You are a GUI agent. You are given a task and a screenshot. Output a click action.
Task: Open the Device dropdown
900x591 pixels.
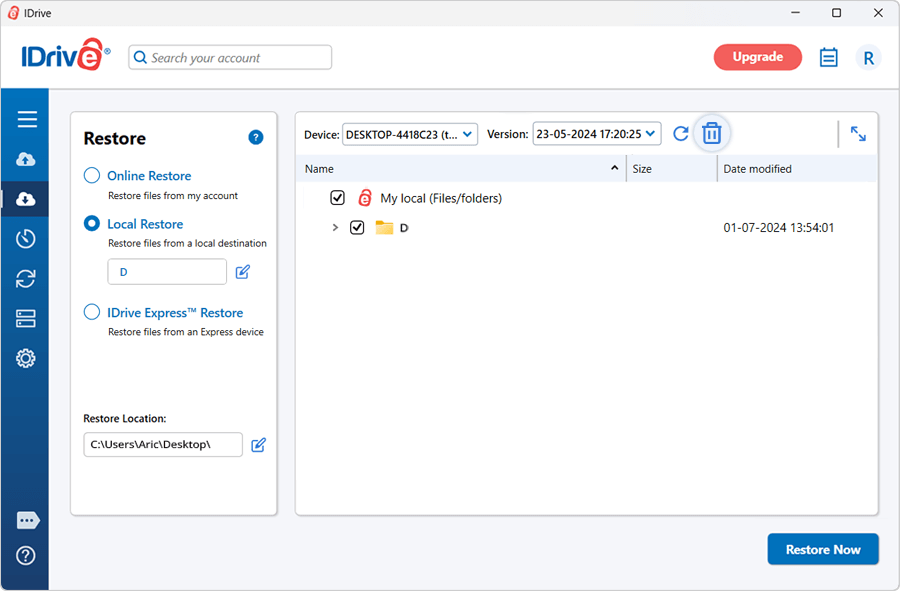[410, 134]
